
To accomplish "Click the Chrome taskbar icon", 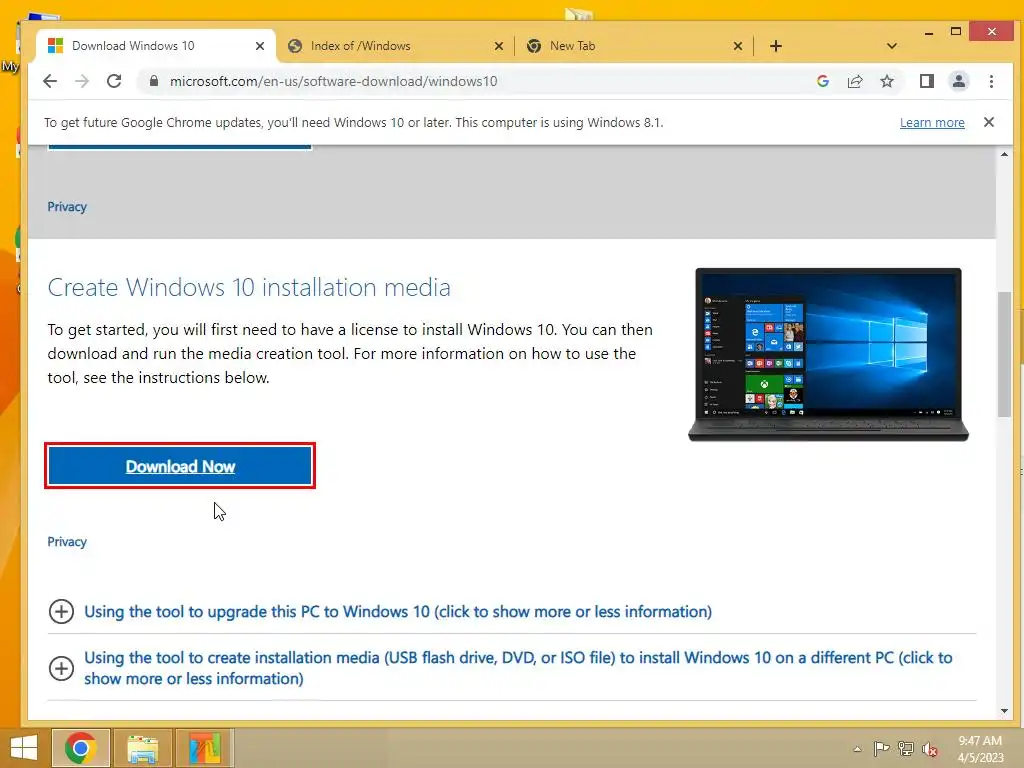I will 80,748.
